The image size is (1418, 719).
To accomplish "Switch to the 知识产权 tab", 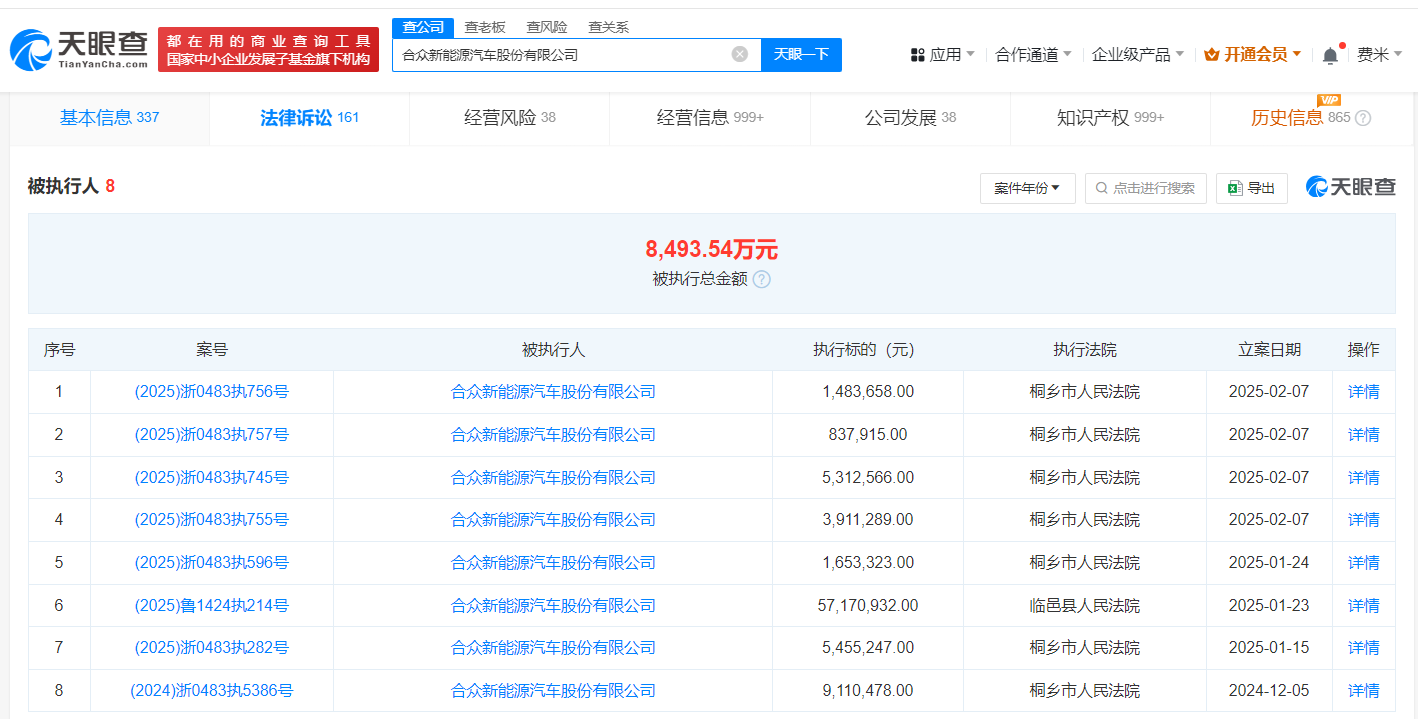I will pos(1109,118).
